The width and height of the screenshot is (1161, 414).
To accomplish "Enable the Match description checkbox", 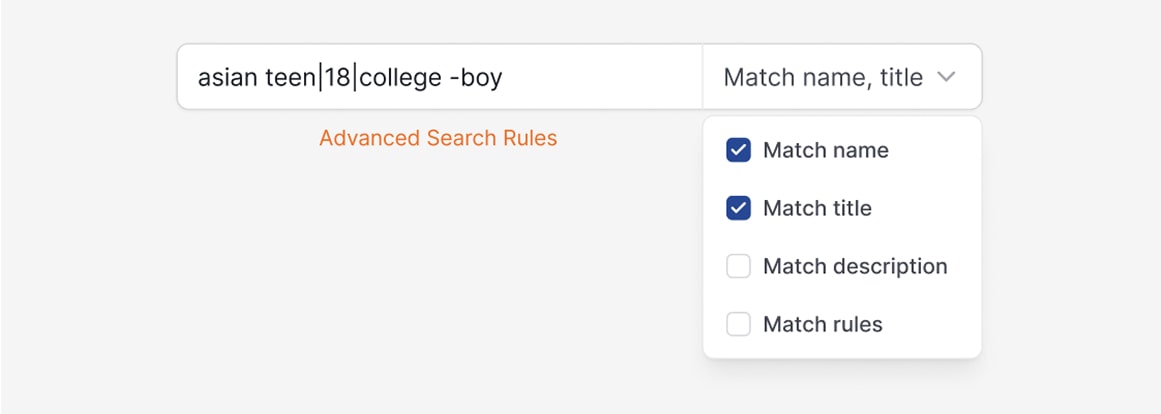I will pyautogui.click(x=738, y=266).
